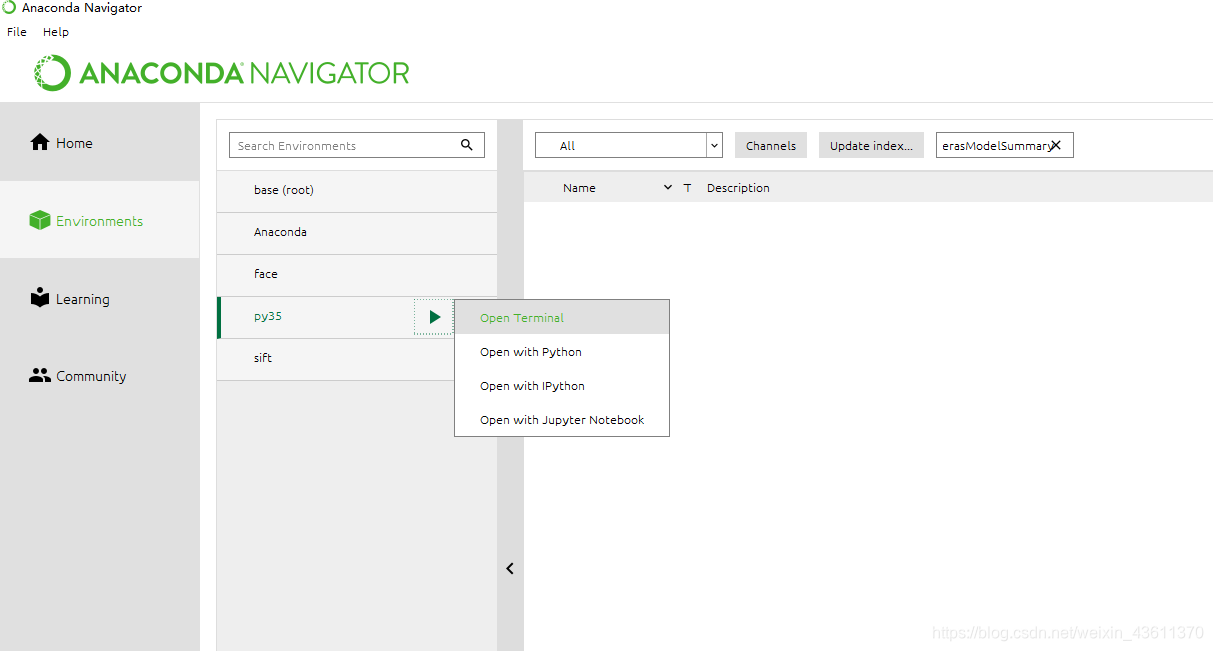This screenshot has height=651, width=1213.
Task: Choose Open with Python
Action: (x=562, y=352)
